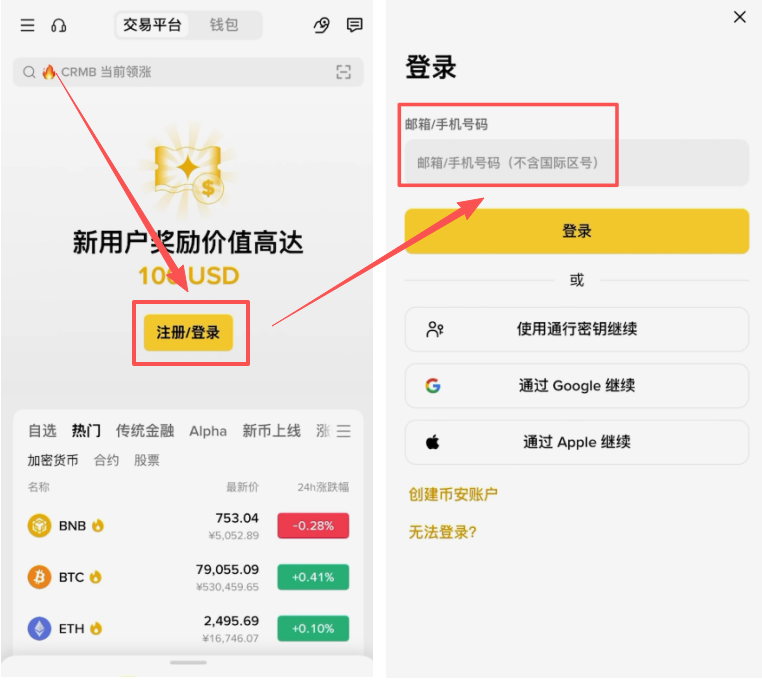This screenshot has width=762, height=680.
Task: Open the BNB coin icon
Action: tap(39, 526)
